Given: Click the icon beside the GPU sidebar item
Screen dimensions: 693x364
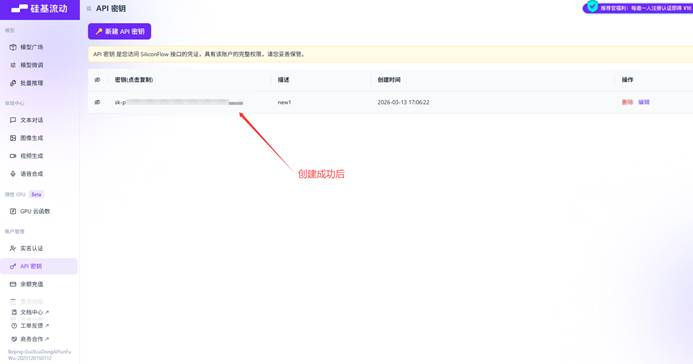Looking at the screenshot, I should (x=13, y=211).
